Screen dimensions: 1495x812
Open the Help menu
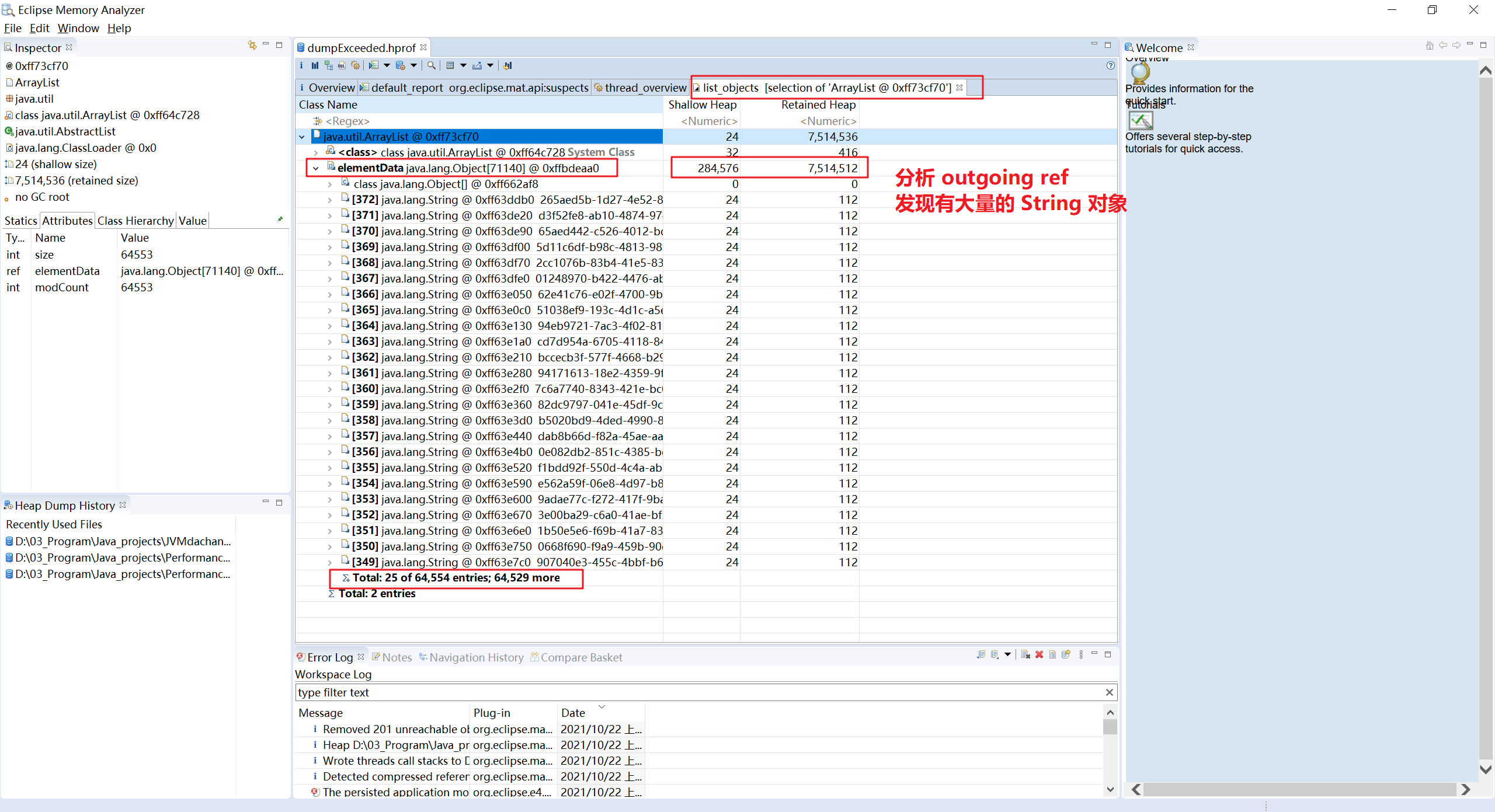[119, 28]
